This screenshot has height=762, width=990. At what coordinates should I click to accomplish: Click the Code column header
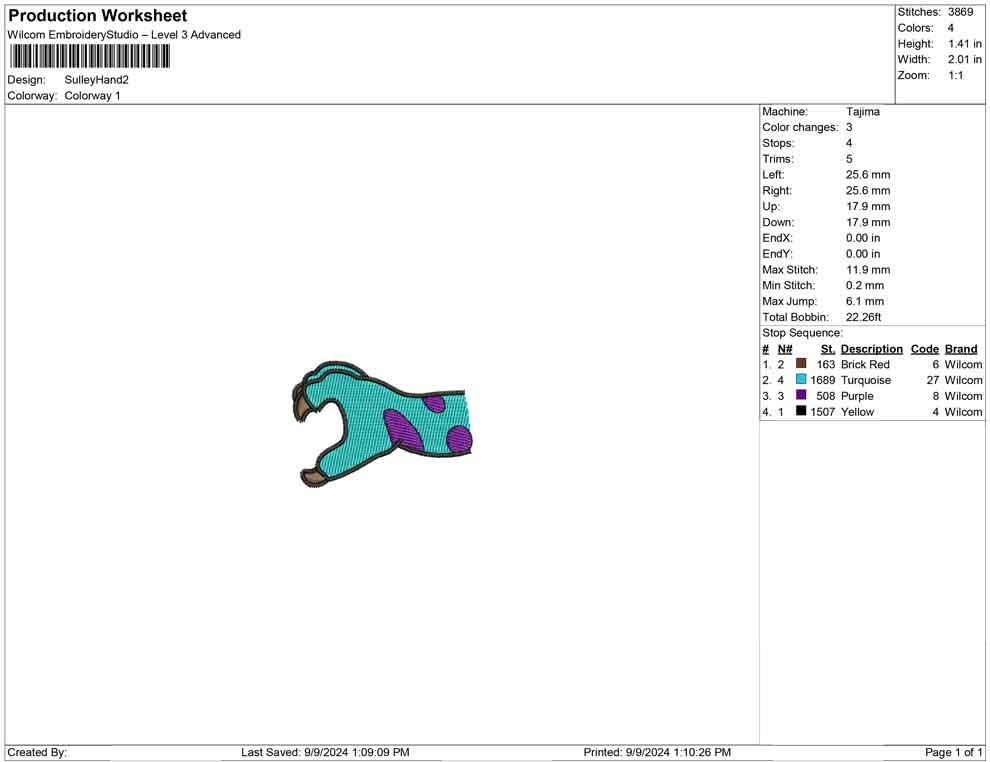tap(924, 349)
